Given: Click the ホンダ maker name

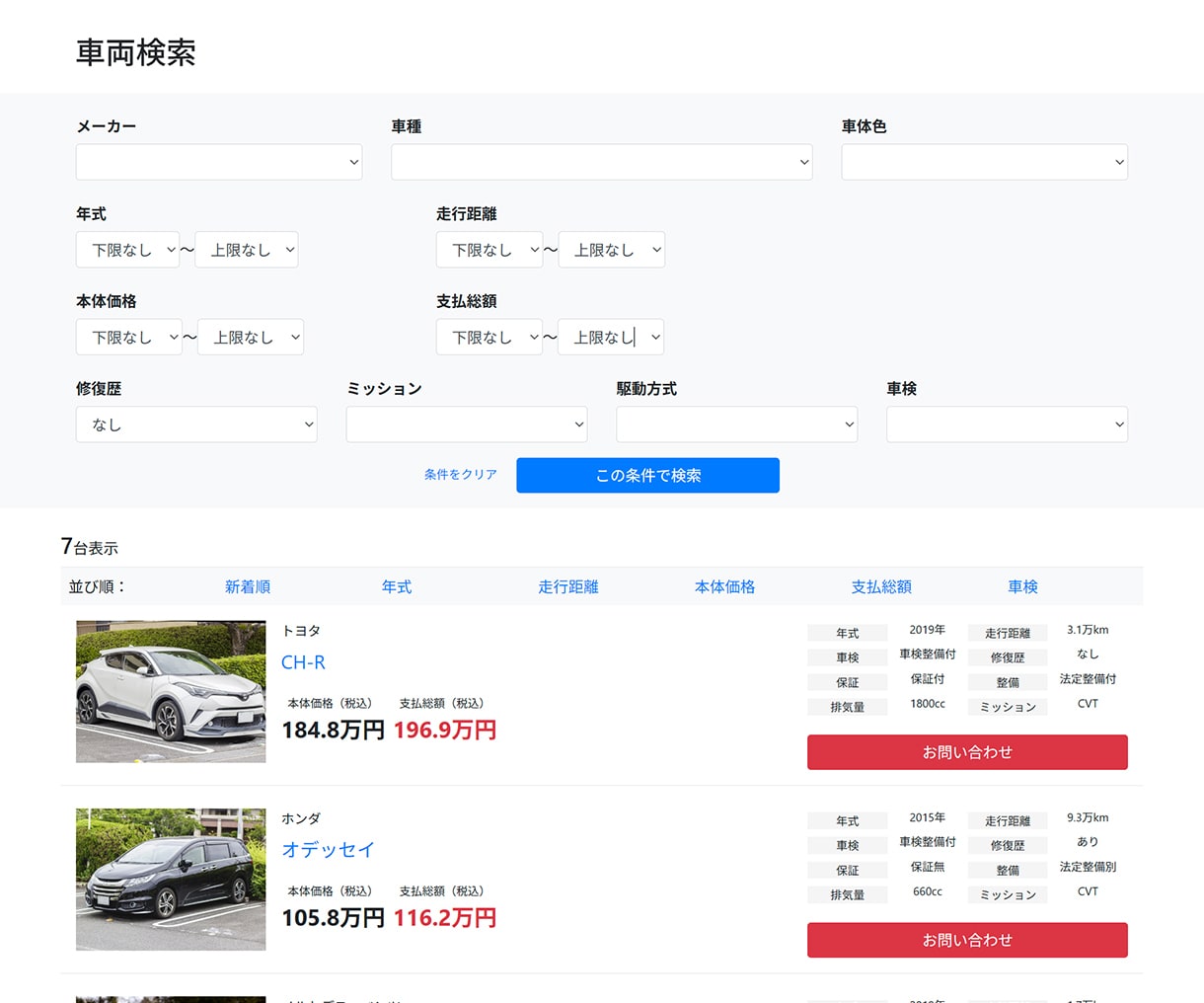Looking at the screenshot, I should click(x=301, y=818).
